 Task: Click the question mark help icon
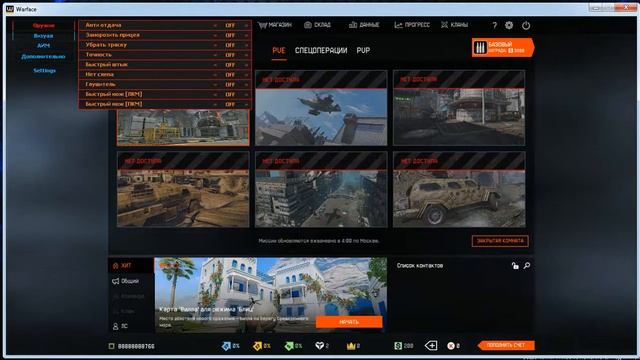494,25
